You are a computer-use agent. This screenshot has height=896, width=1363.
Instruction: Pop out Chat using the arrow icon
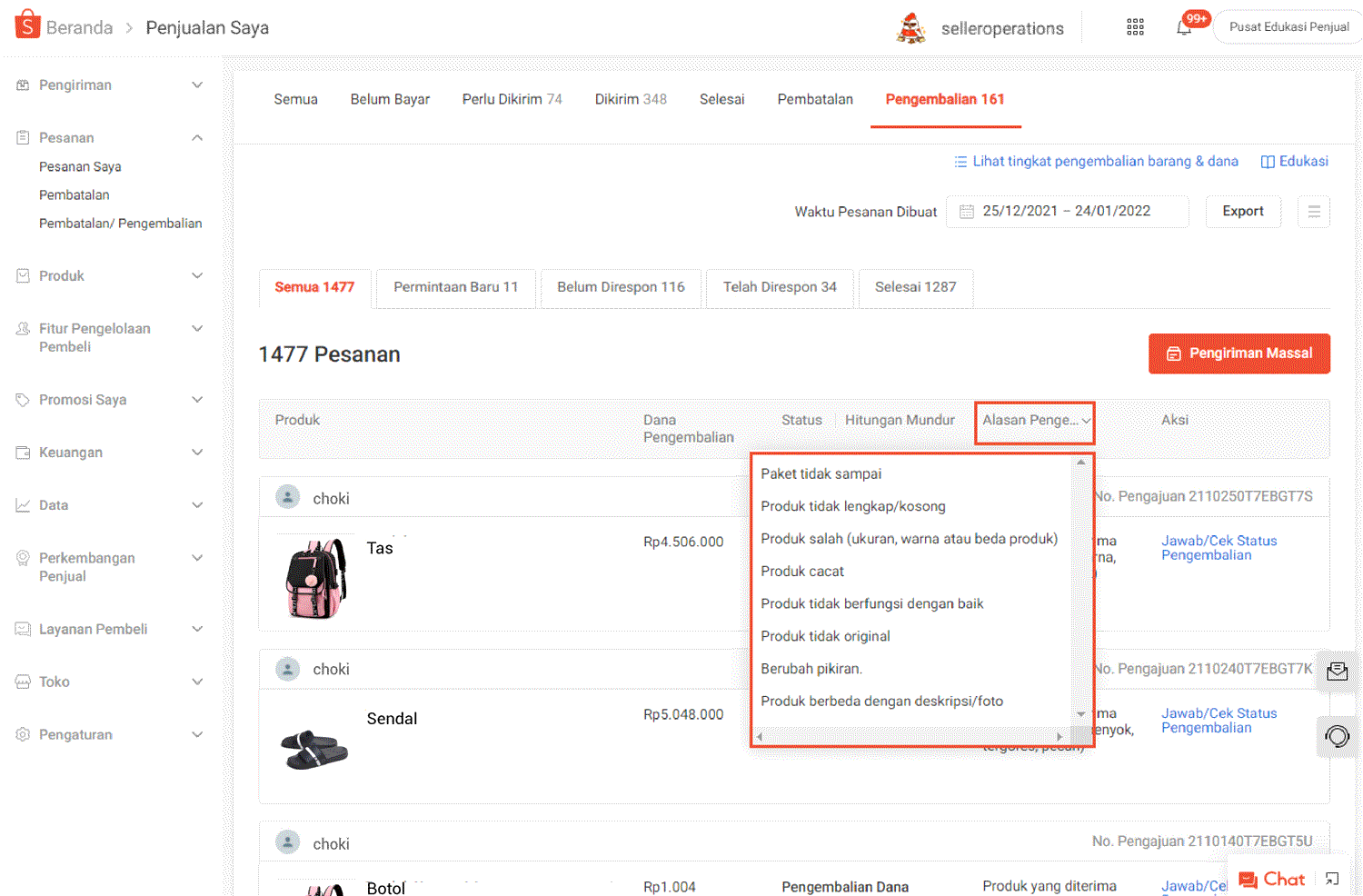coord(1331,878)
